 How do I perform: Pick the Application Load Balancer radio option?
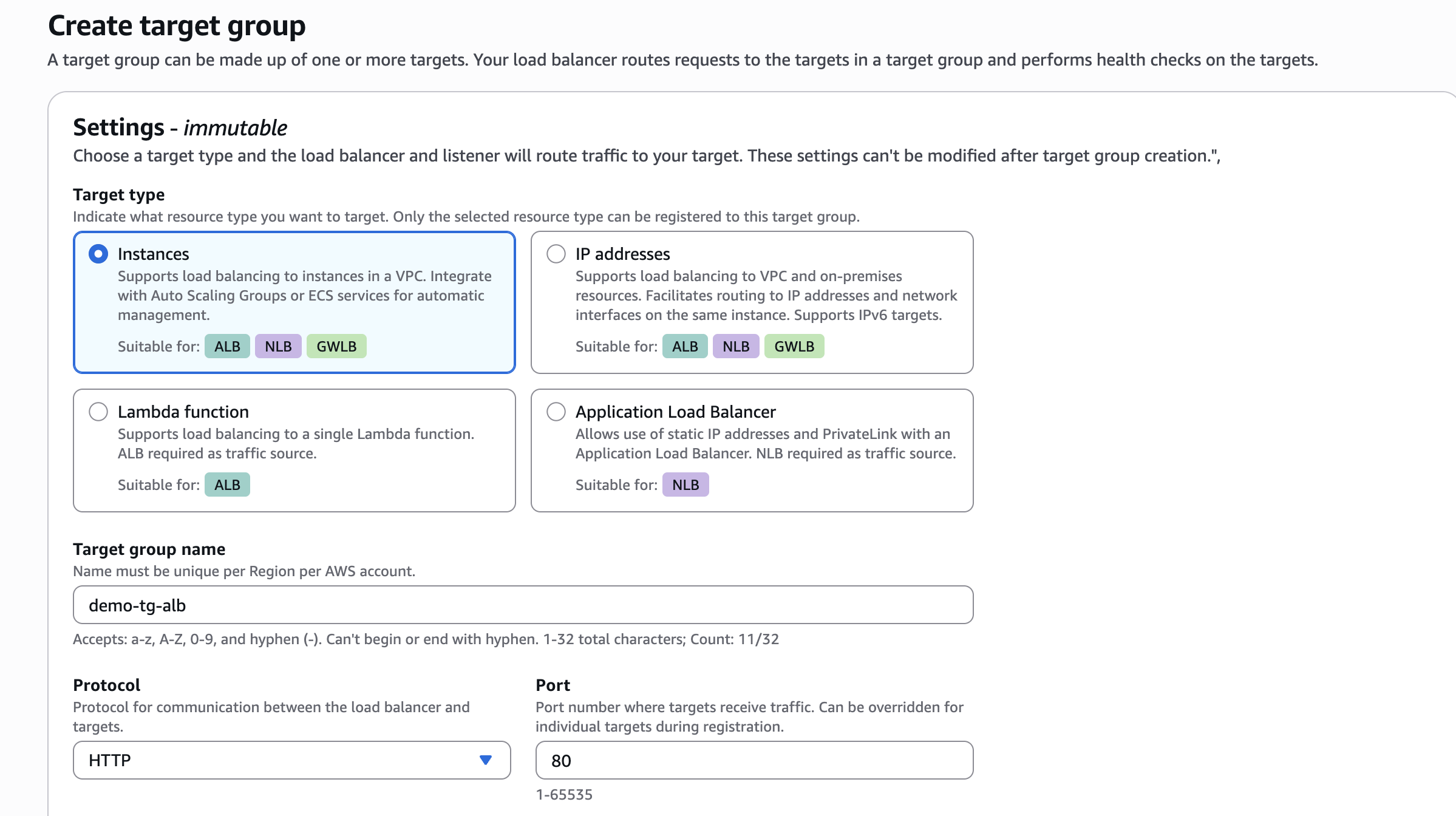556,412
